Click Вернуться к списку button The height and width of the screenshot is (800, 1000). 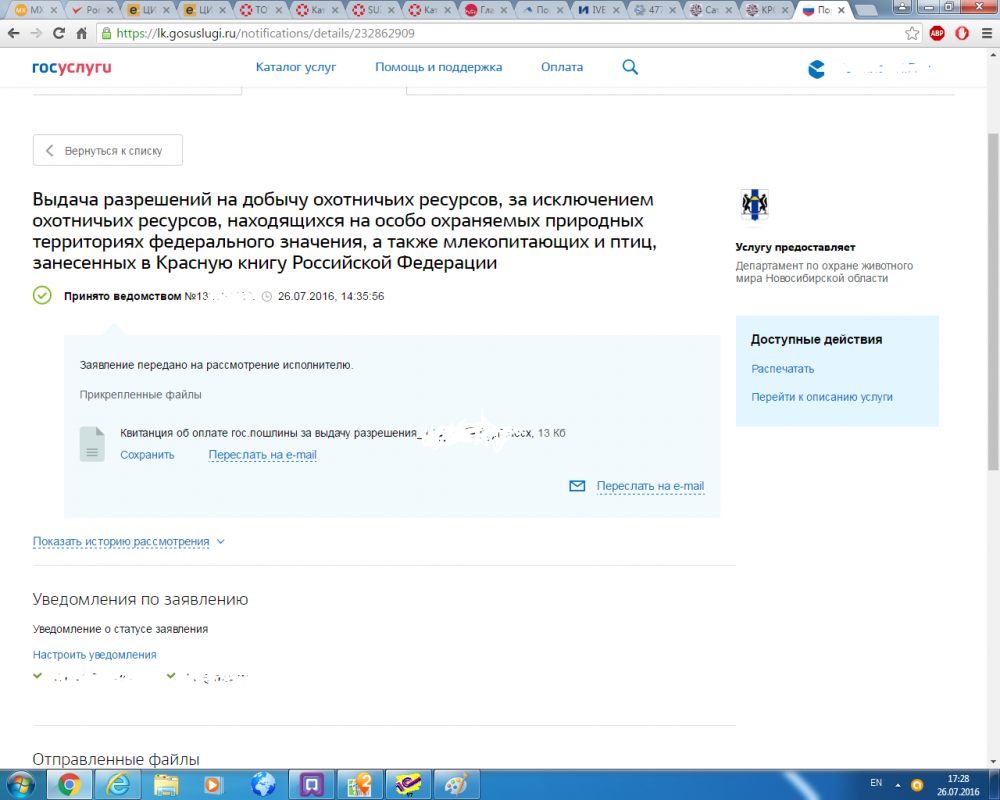tap(108, 151)
